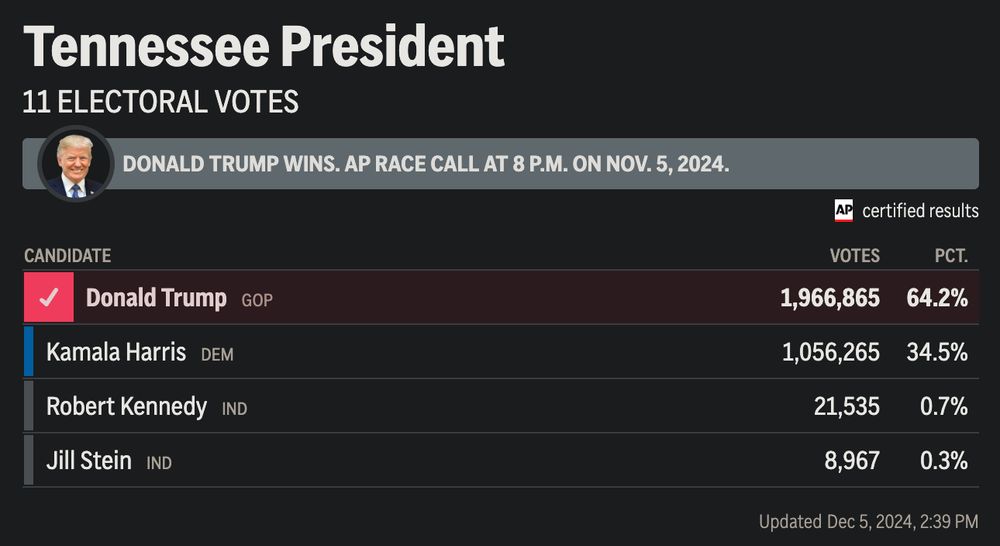Image resolution: width=1000 pixels, height=546 pixels.
Task: Click the CANDIDATE column header
Action: (x=68, y=256)
